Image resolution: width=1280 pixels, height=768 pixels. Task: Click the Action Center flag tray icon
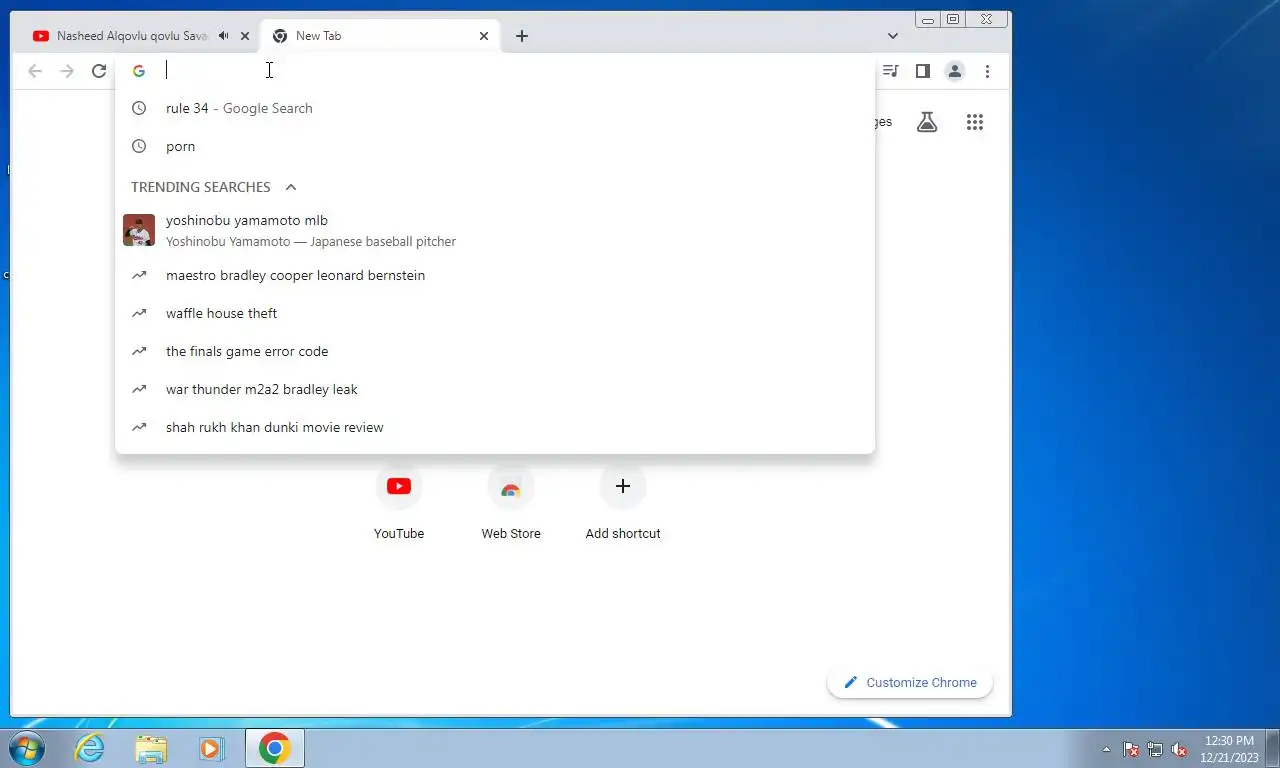pyautogui.click(x=1131, y=749)
